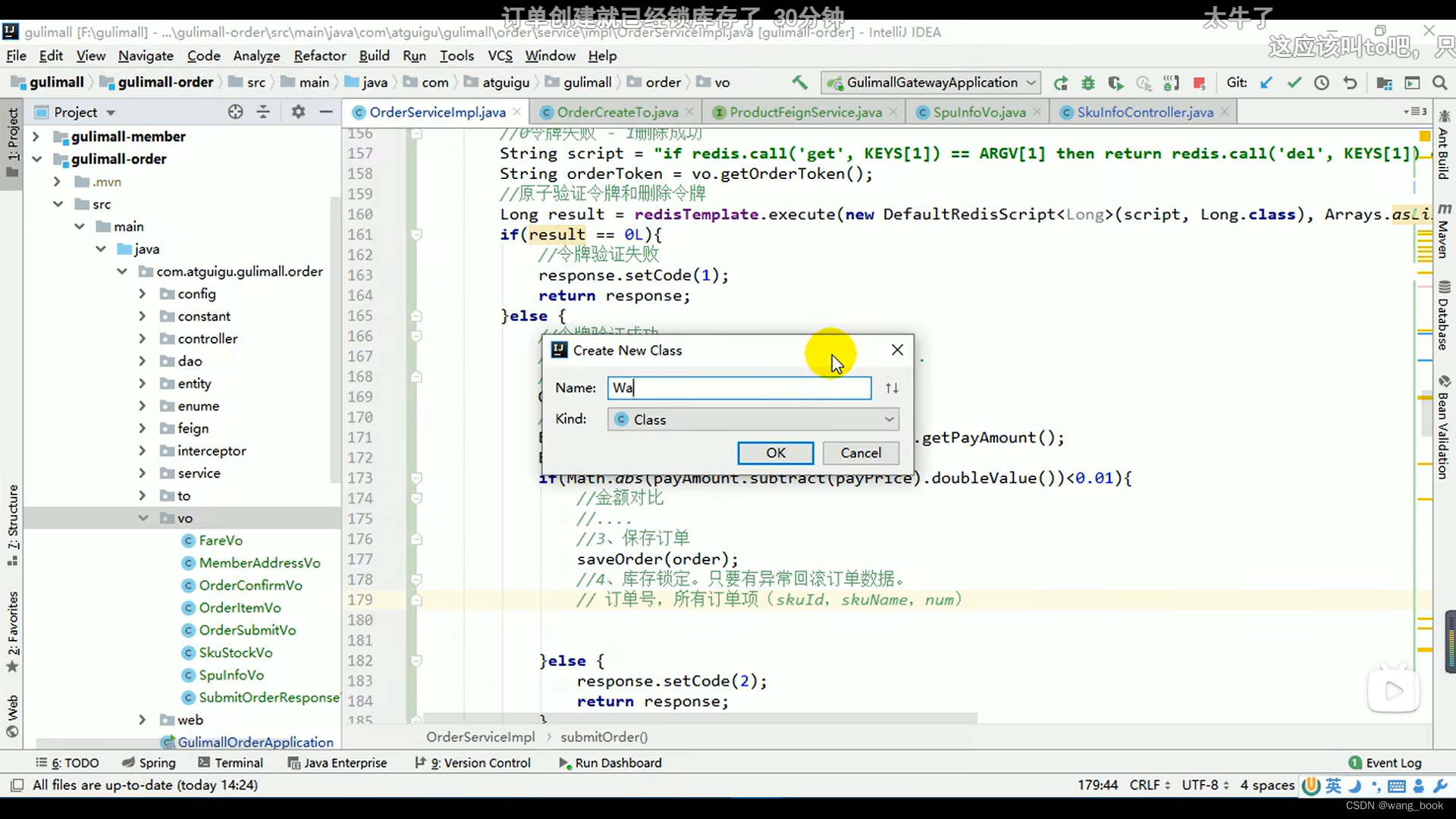Open the Kind dropdown in dialog

(x=753, y=419)
